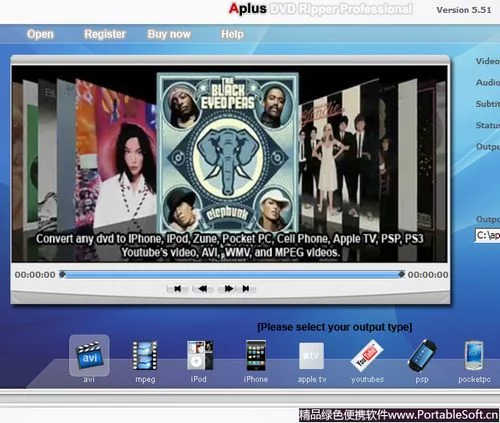Select the psp console icon
Screen dimensions: 500x423
[422, 356]
